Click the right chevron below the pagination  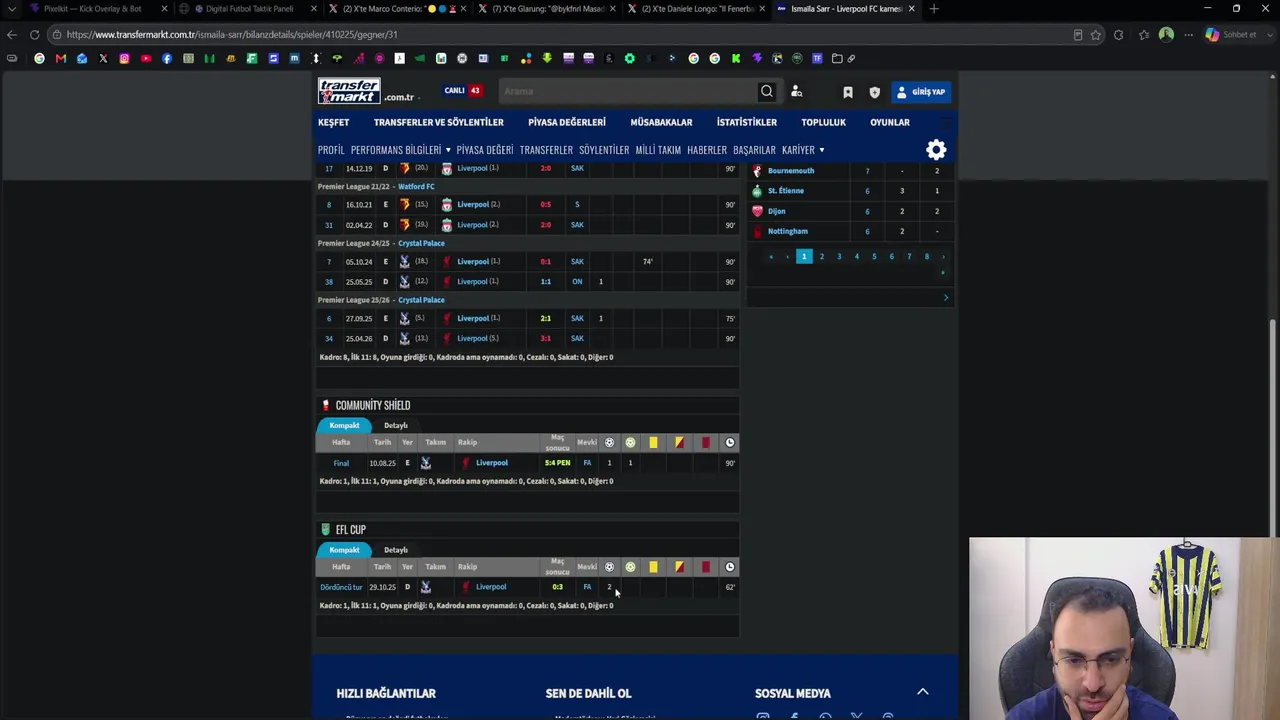(946, 297)
